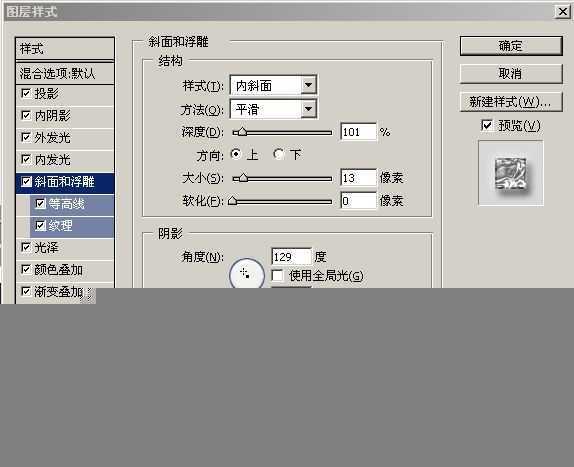The height and width of the screenshot is (467, 574).
Task: Uncheck the 外发光 checkbox
Action: click(x=26, y=138)
